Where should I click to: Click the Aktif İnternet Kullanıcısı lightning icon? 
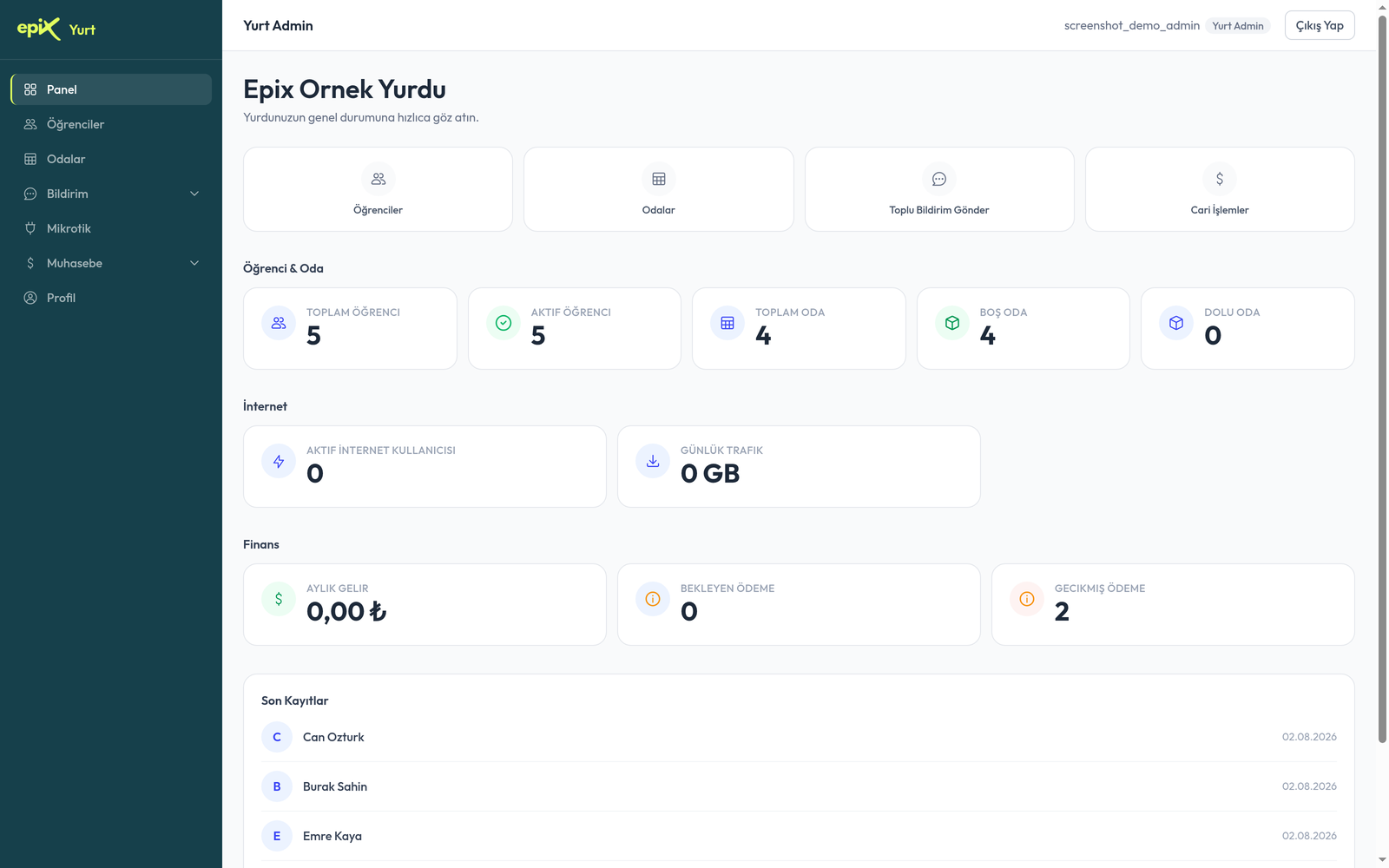click(x=279, y=461)
